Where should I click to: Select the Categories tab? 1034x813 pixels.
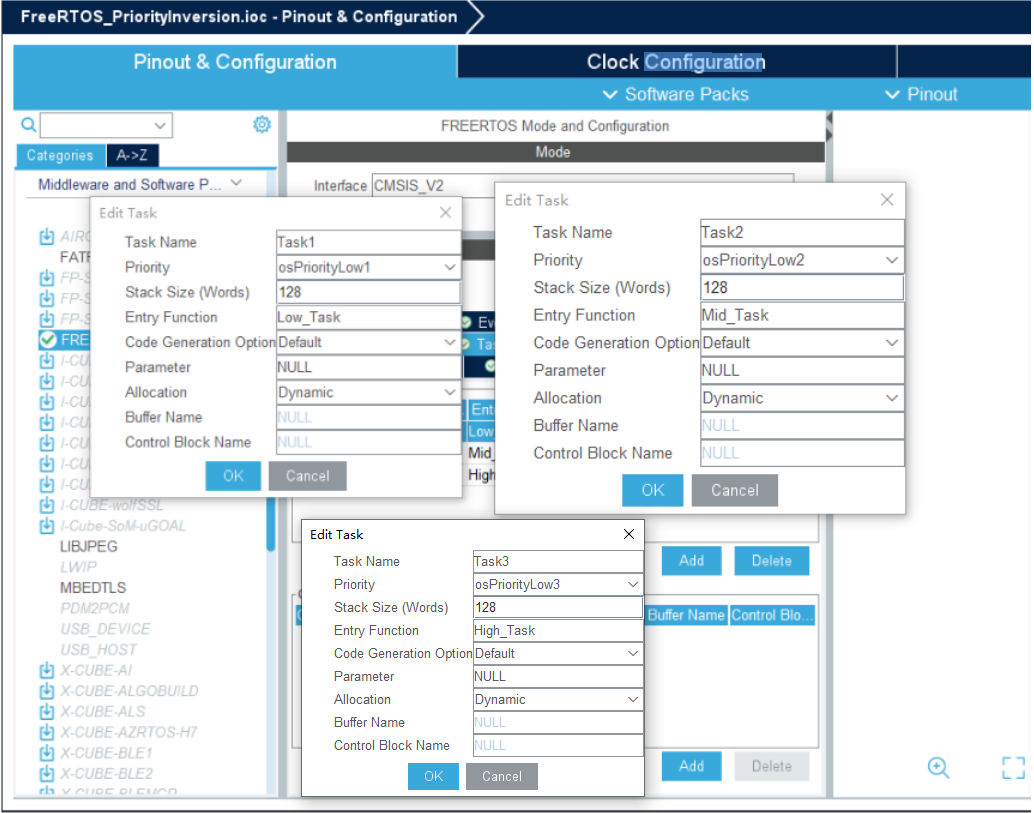coord(60,156)
